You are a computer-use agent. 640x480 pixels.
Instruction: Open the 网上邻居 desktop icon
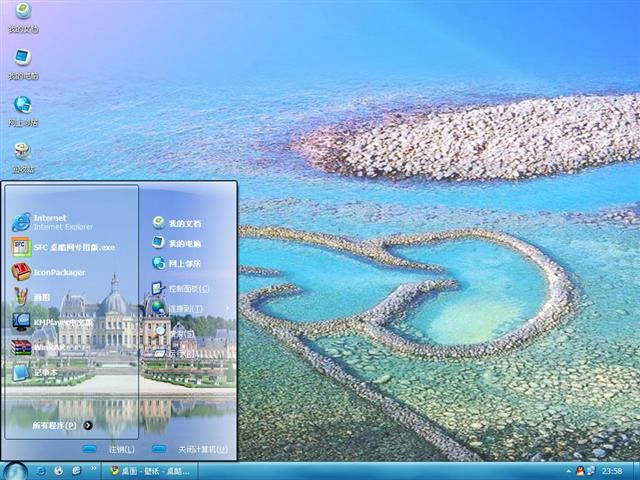[x=23, y=111]
